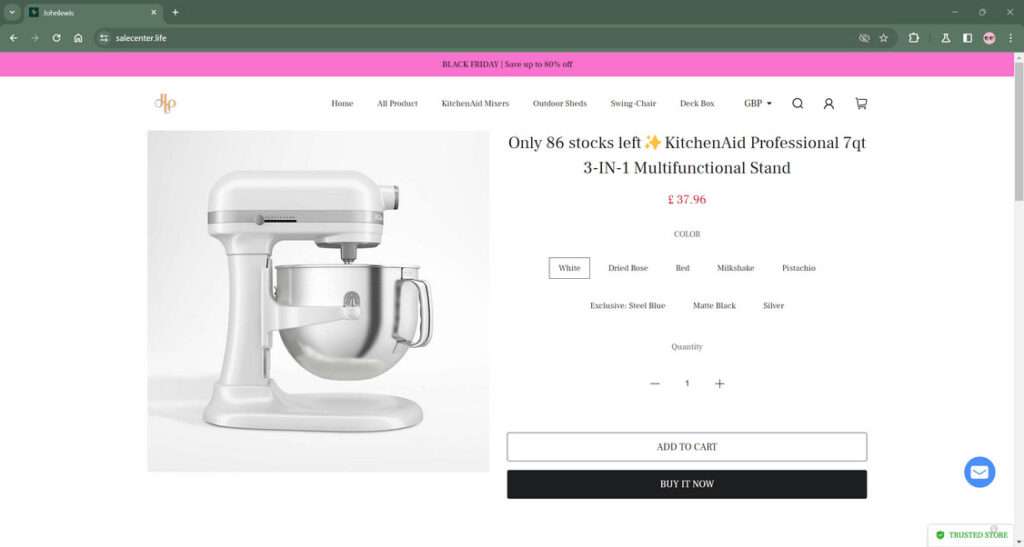Open the Outdoor Sheds menu item

coord(560,103)
